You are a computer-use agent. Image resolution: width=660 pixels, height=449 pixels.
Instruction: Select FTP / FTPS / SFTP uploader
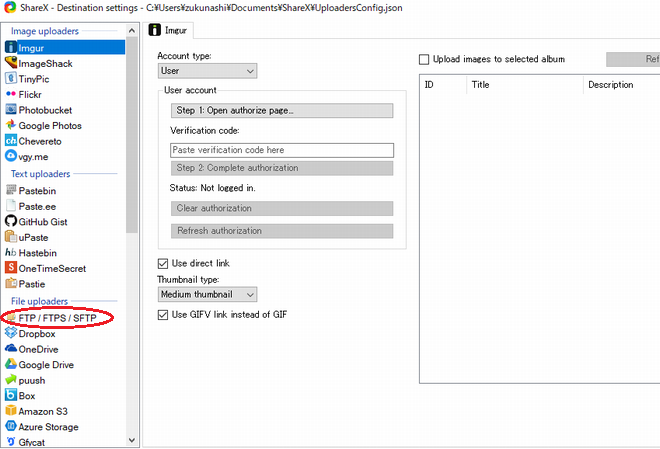click(x=57, y=318)
